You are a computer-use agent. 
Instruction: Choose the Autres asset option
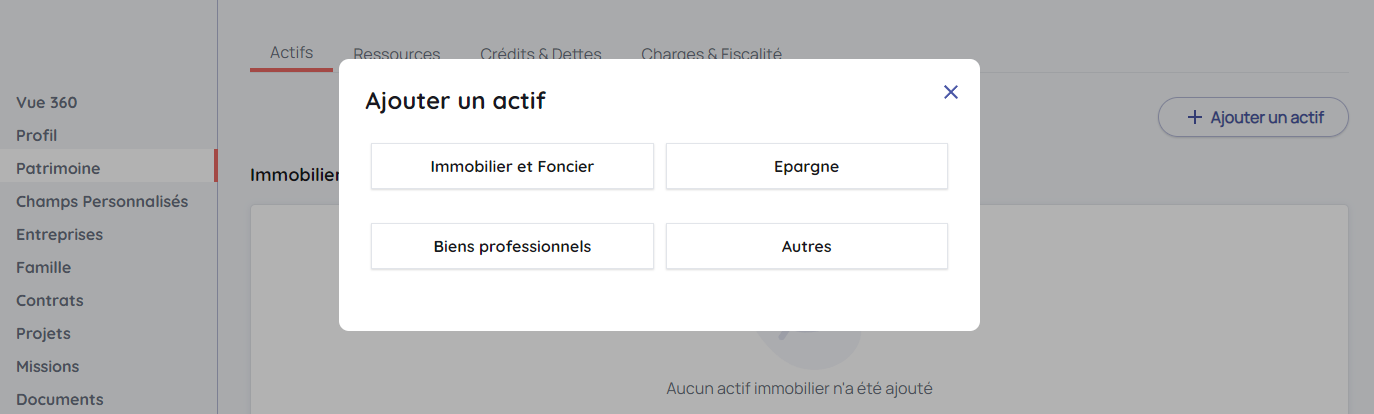(806, 246)
